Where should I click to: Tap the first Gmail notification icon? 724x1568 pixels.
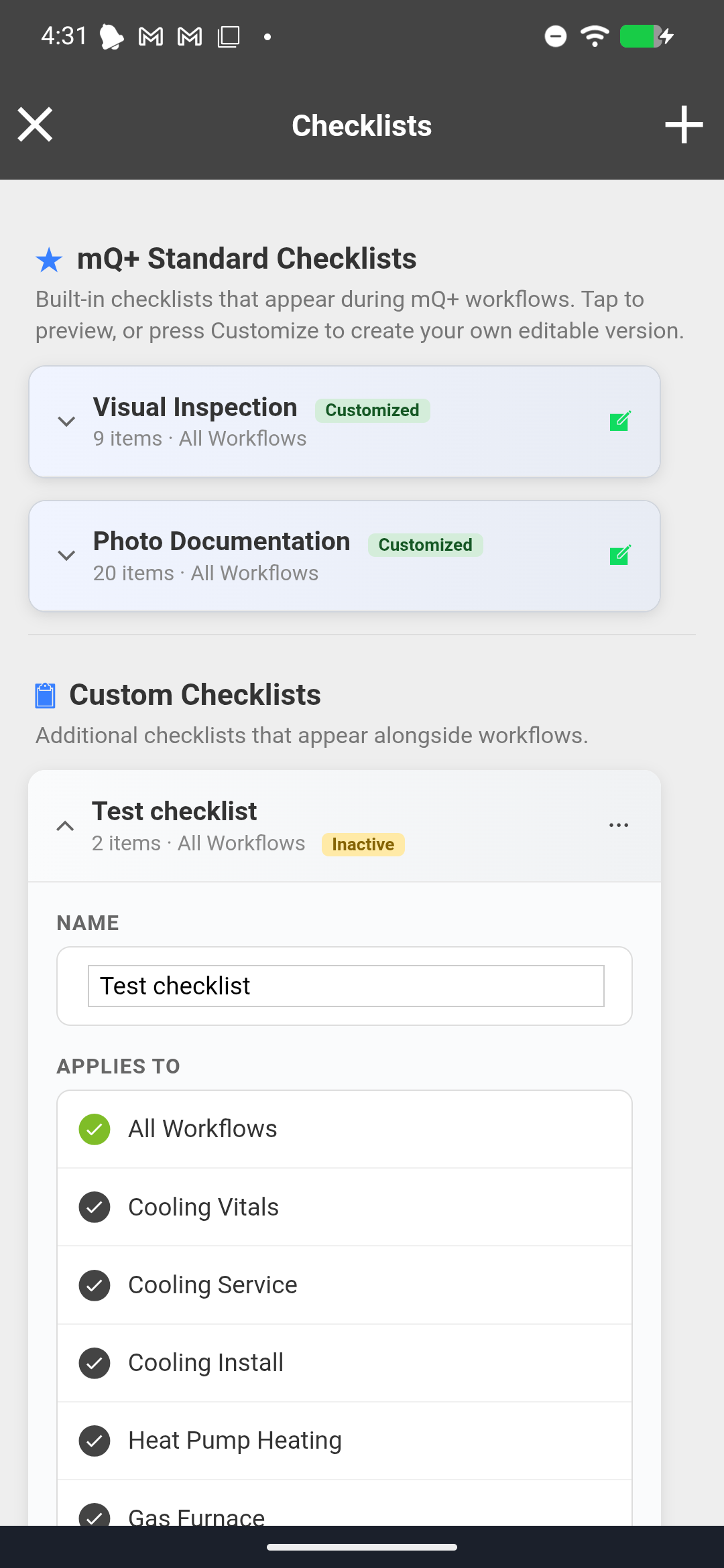click(x=151, y=36)
